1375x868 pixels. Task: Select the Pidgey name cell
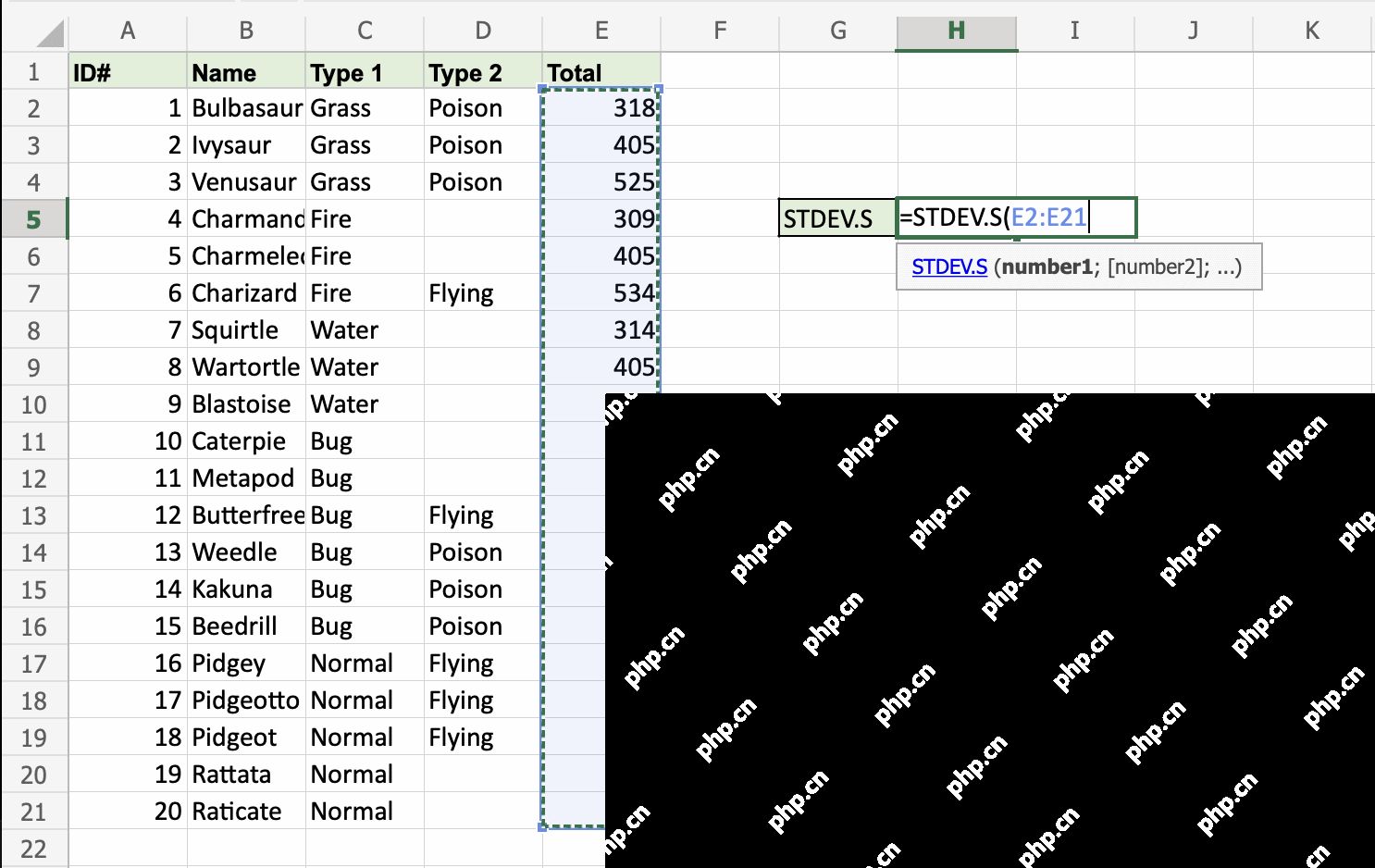click(246, 663)
